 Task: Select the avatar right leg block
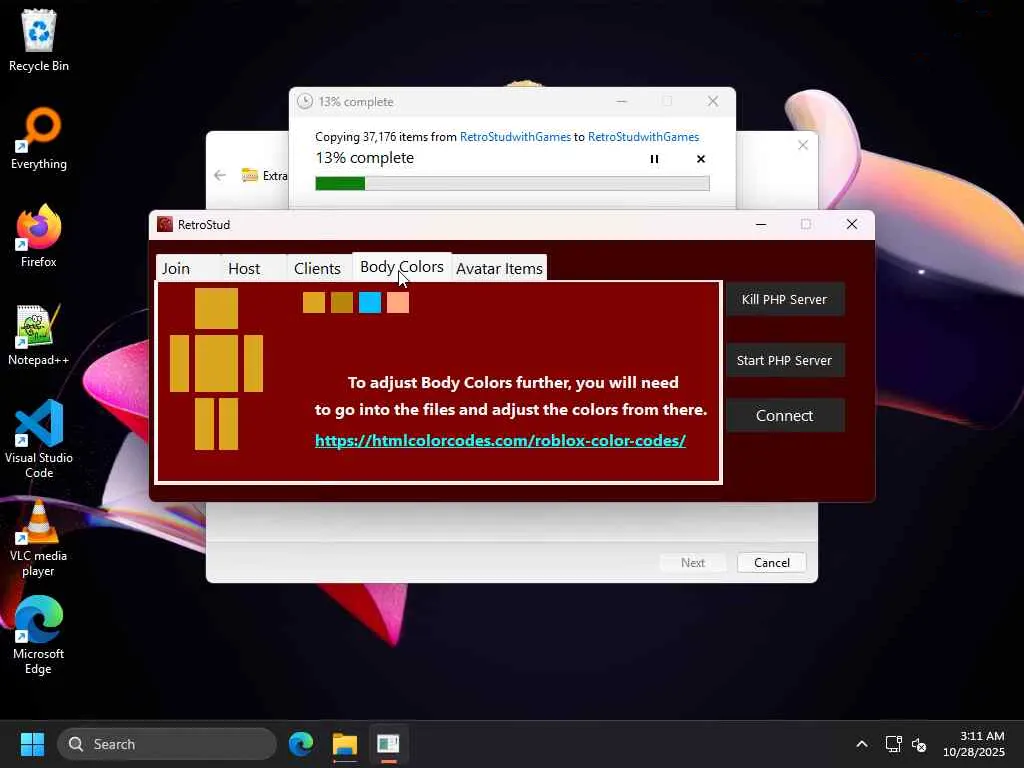229,424
